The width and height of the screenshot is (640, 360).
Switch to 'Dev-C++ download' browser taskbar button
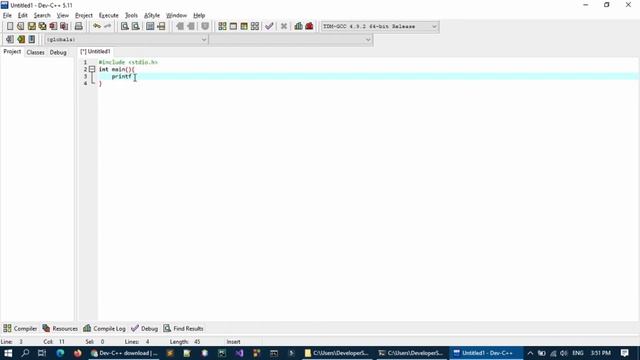coord(124,353)
